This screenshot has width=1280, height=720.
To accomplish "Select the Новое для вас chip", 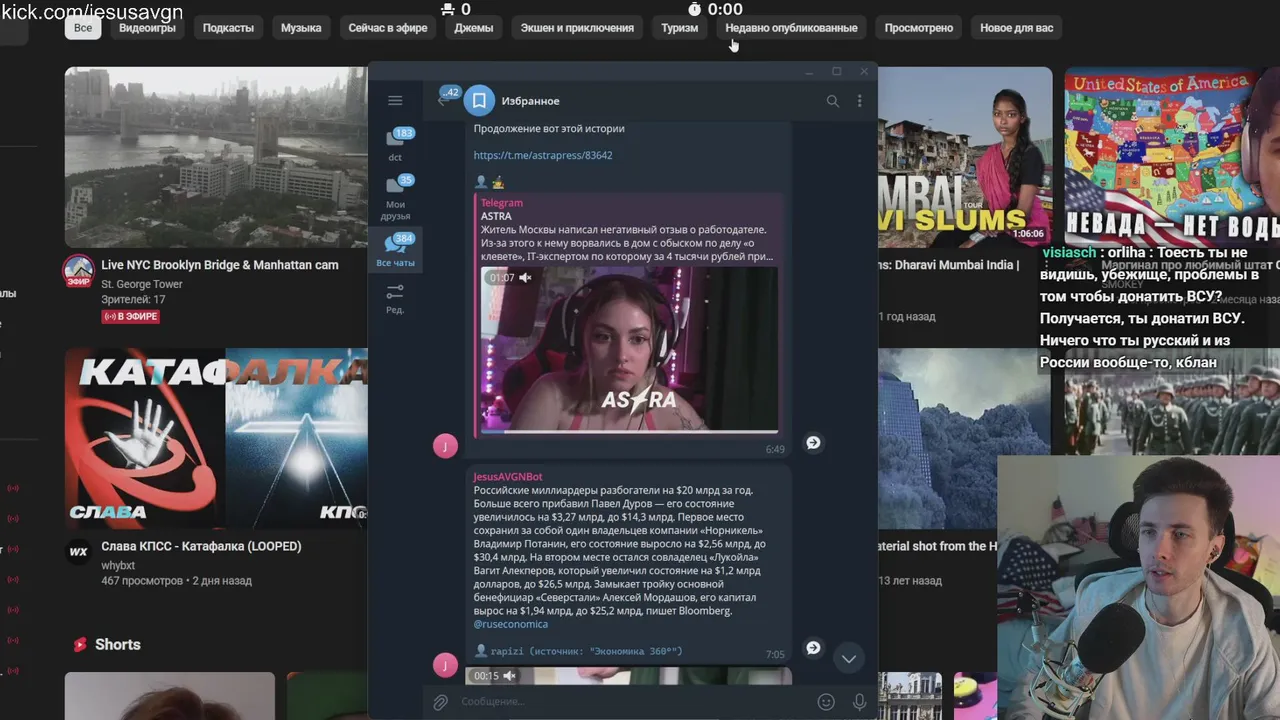I will (x=1017, y=28).
